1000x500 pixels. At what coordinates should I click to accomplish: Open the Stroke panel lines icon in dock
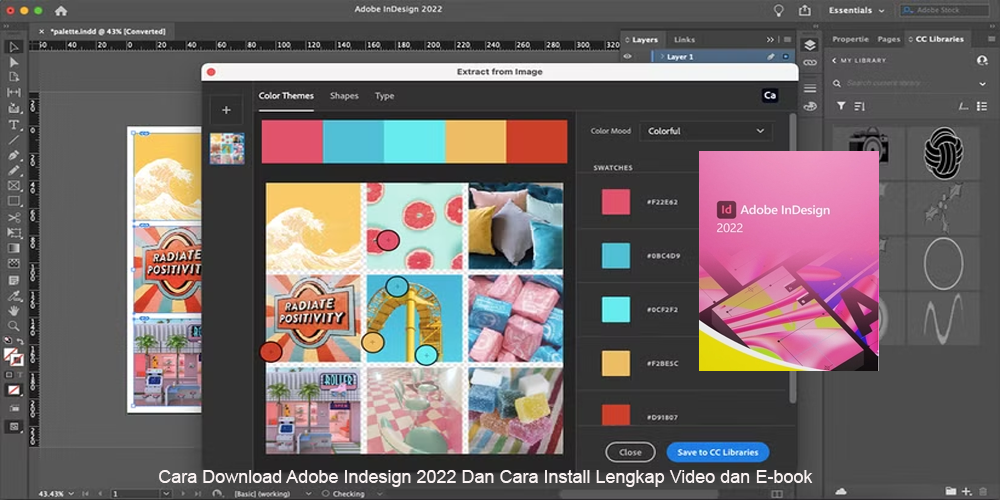point(810,87)
